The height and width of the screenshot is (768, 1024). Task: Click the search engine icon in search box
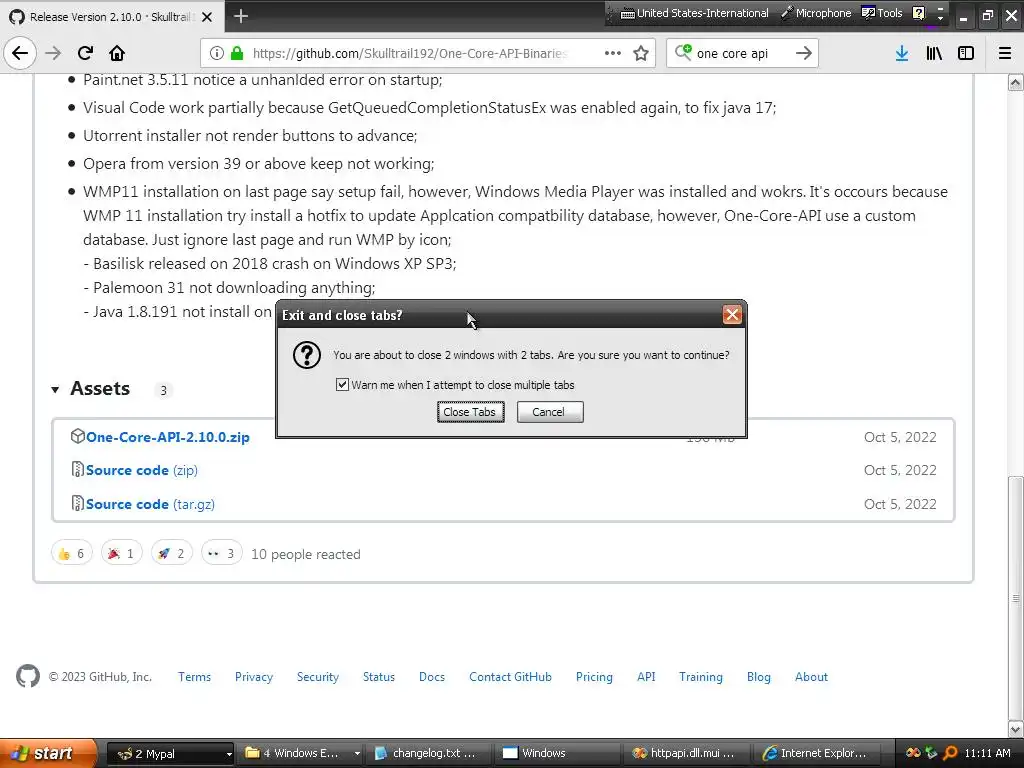click(x=683, y=52)
